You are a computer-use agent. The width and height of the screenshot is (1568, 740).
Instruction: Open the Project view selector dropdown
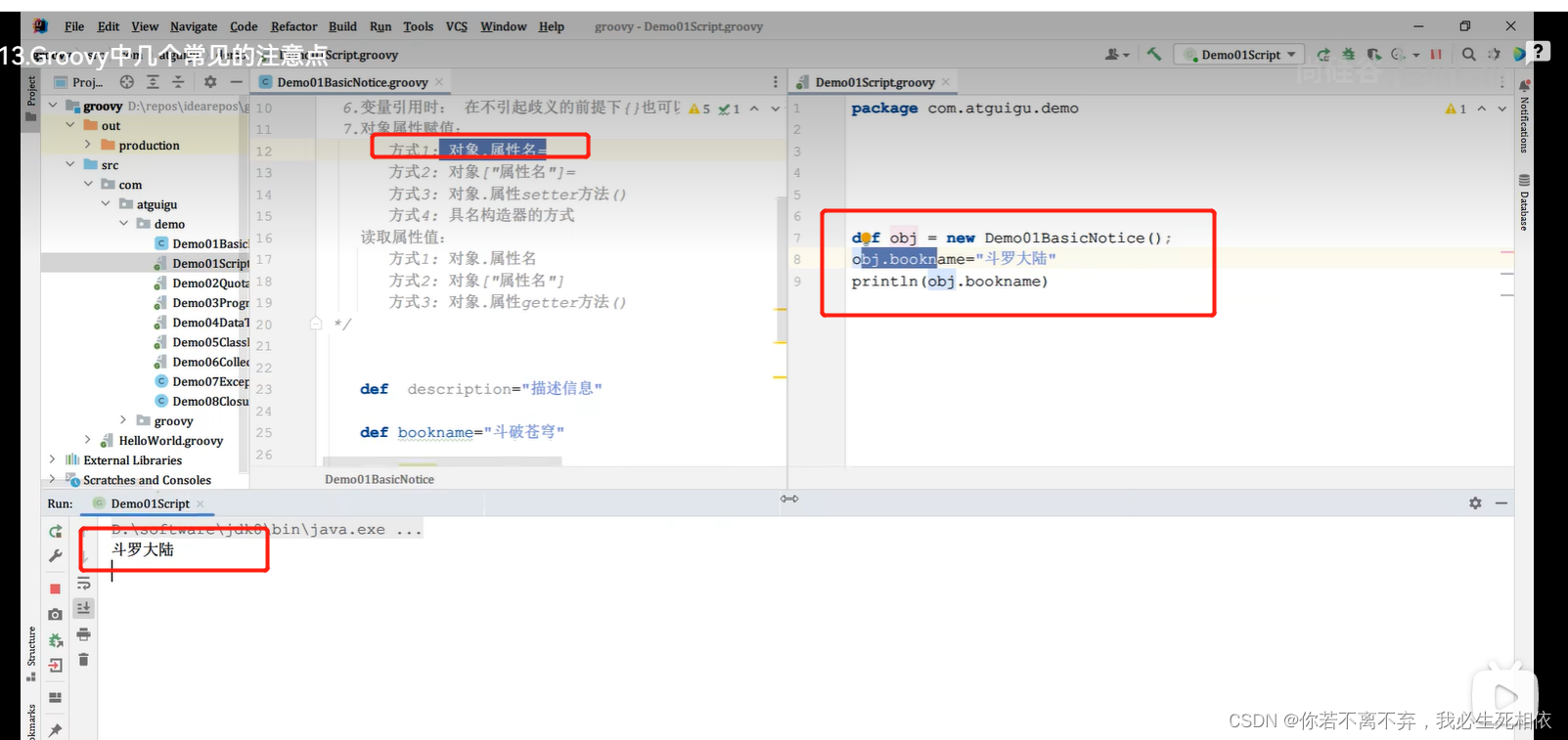pyautogui.click(x=79, y=82)
